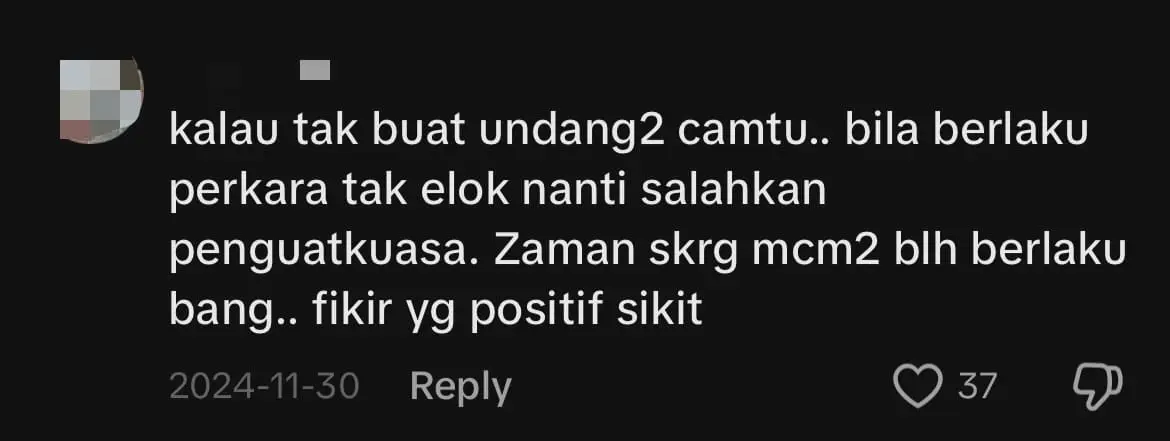Open the blurred username above the comment
This screenshot has width=1170, height=441.
click(314, 71)
